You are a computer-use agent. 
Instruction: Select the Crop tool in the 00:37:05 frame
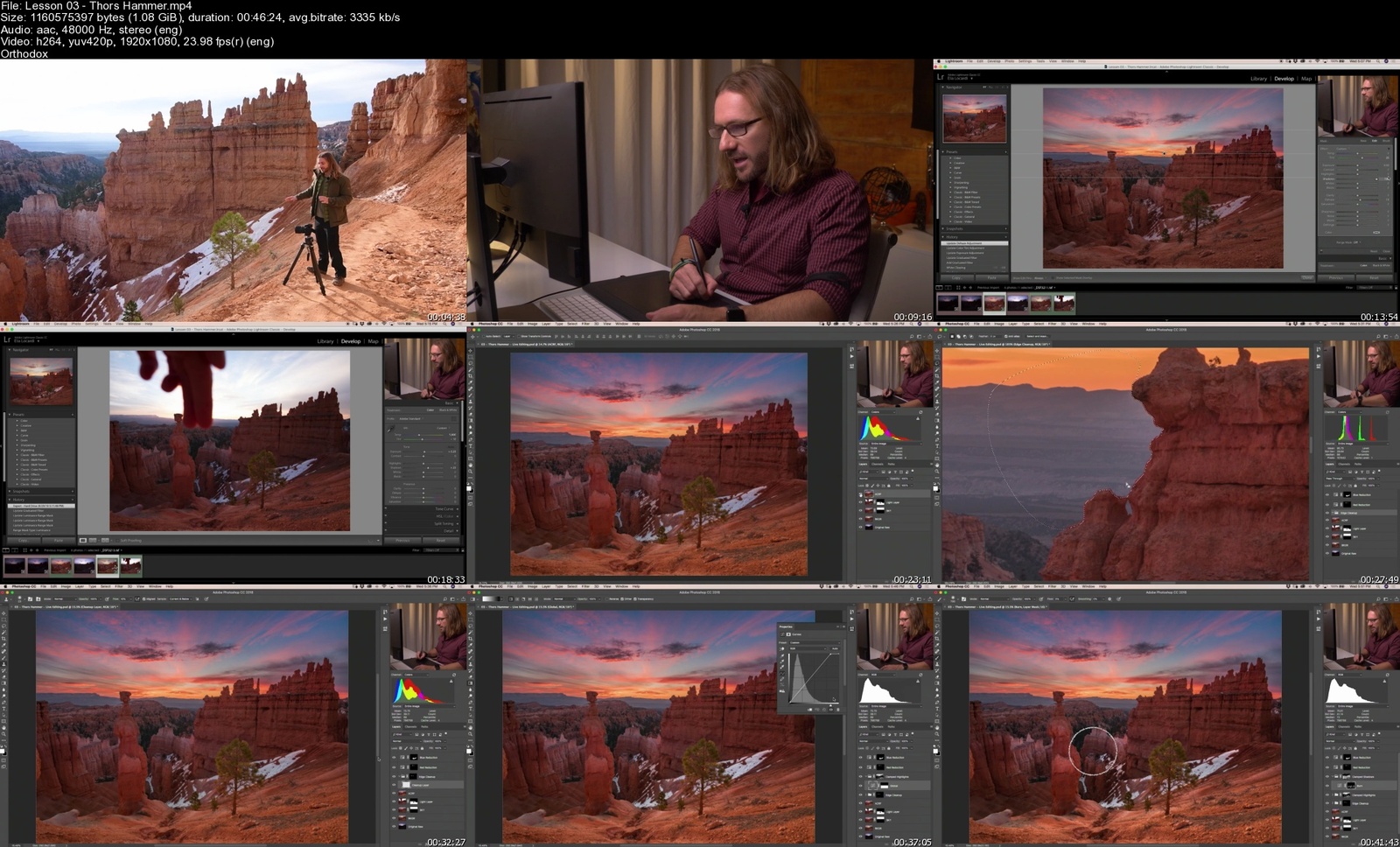[x=471, y=639]
